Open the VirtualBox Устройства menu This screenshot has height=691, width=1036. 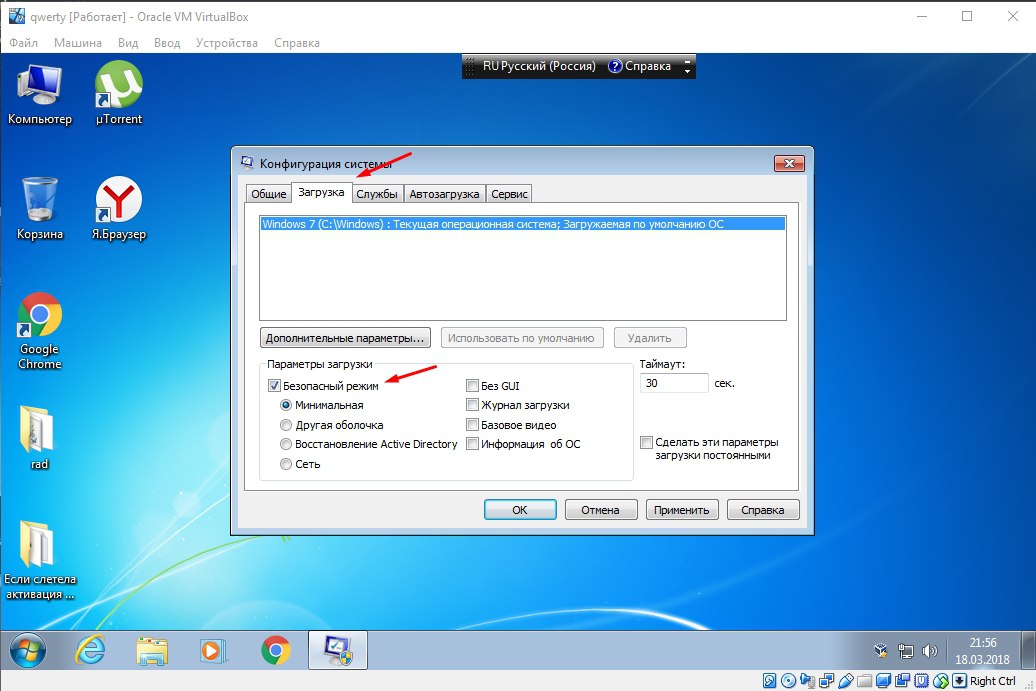pyautogui.click(x=227, y=43)
